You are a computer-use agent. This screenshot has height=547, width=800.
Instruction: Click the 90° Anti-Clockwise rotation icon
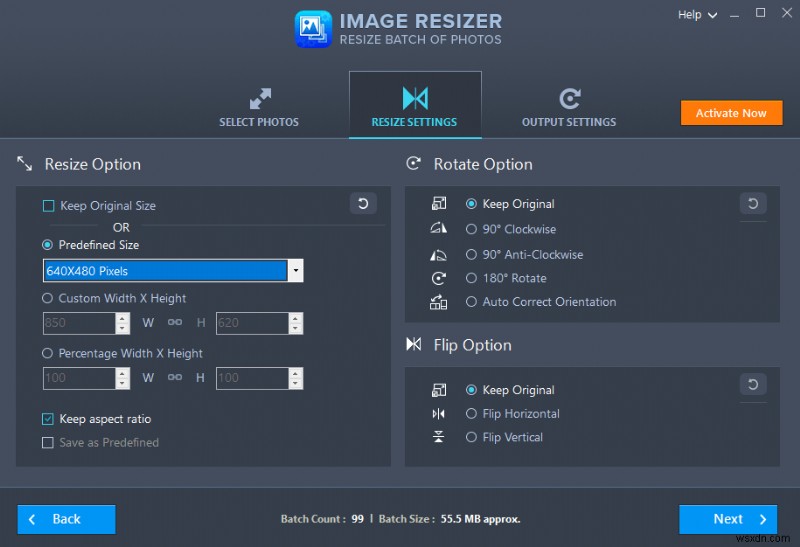pyautogui.click(x=439, y=255)
